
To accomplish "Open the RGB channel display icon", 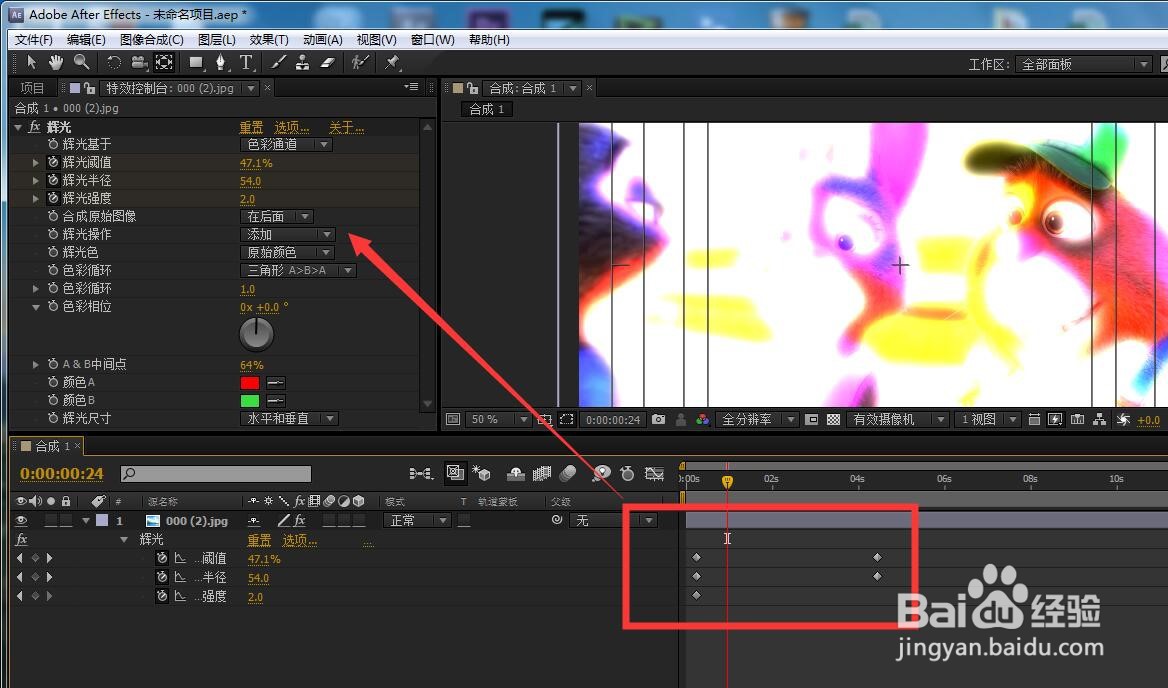I will tap(702, 419).
